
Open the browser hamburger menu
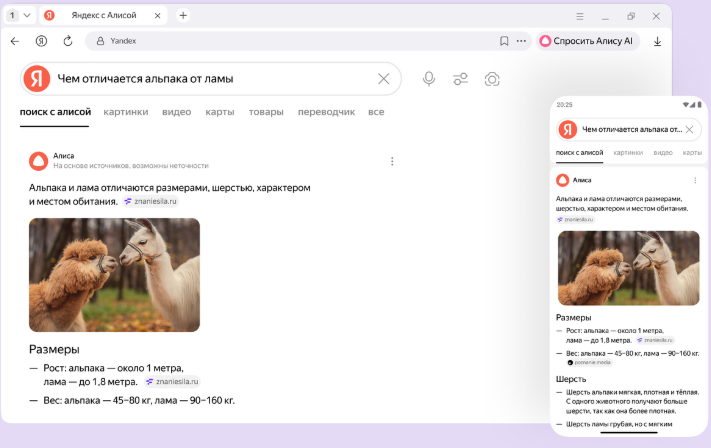[x=580, y=16]
